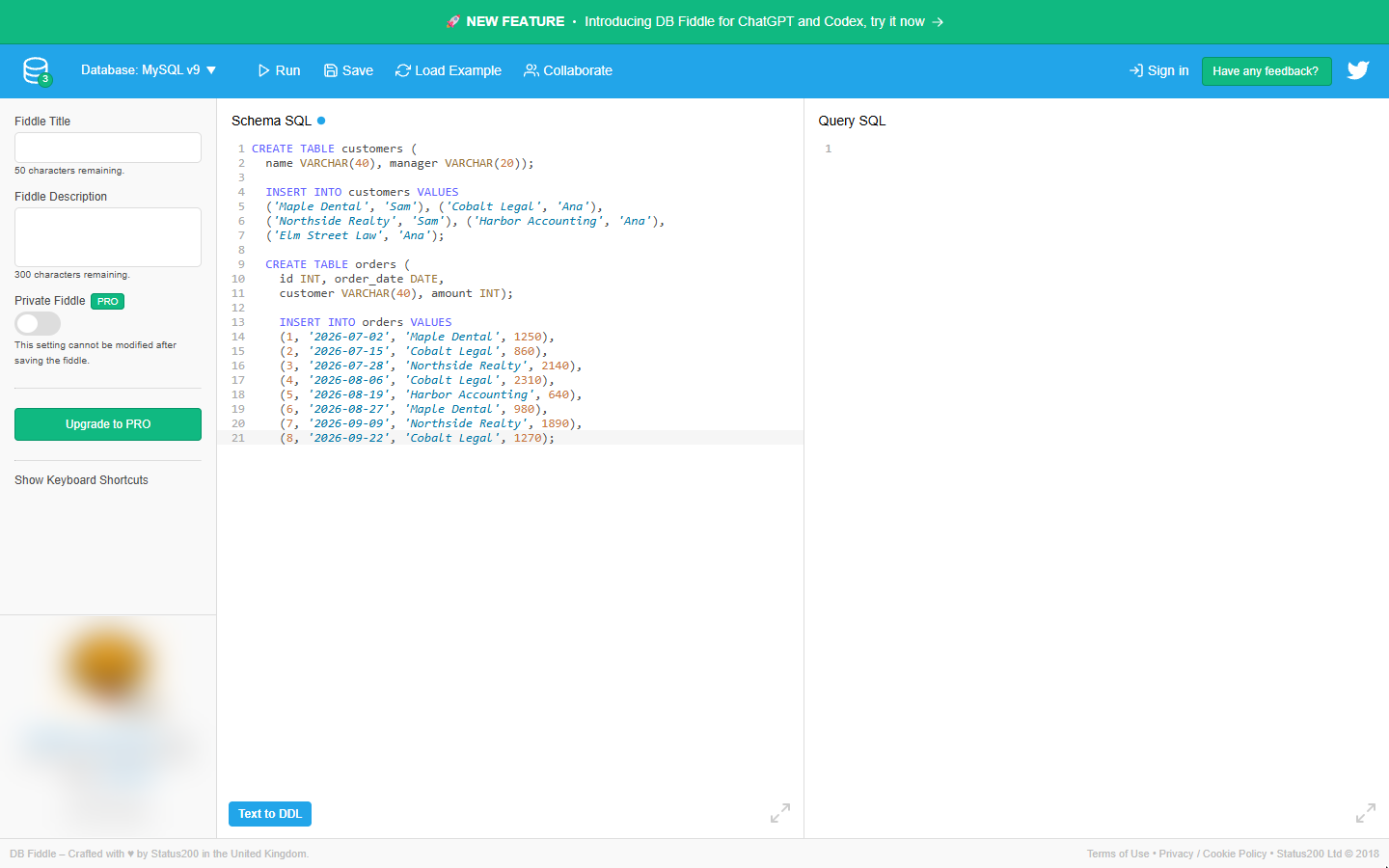Click Sign in
1389x868 pixels.
coord(1159,71)
